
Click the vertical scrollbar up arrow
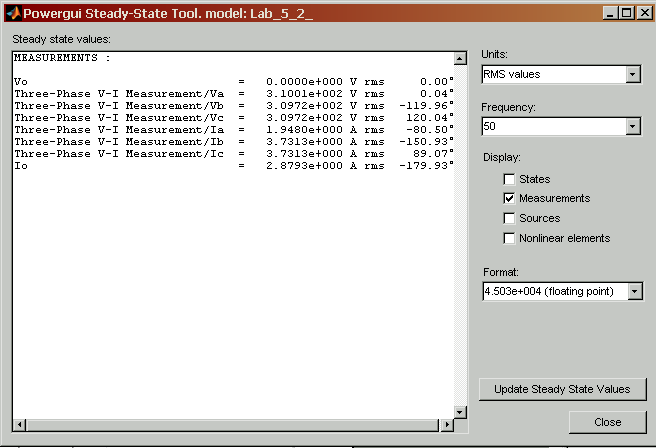pyautogui.click(x=460, y=58)
